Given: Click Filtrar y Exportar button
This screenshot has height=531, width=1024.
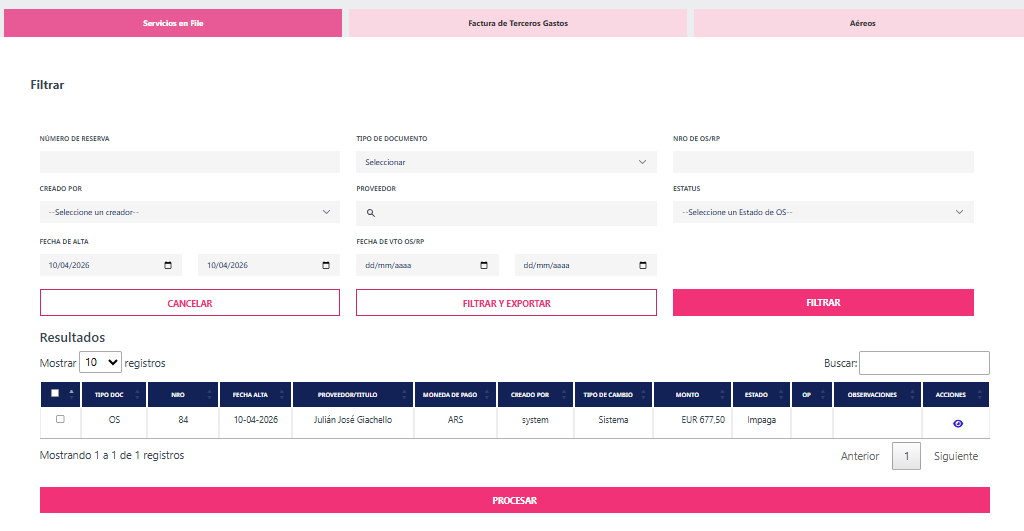Looking at the screenshot, I should [x=506, y=303].
